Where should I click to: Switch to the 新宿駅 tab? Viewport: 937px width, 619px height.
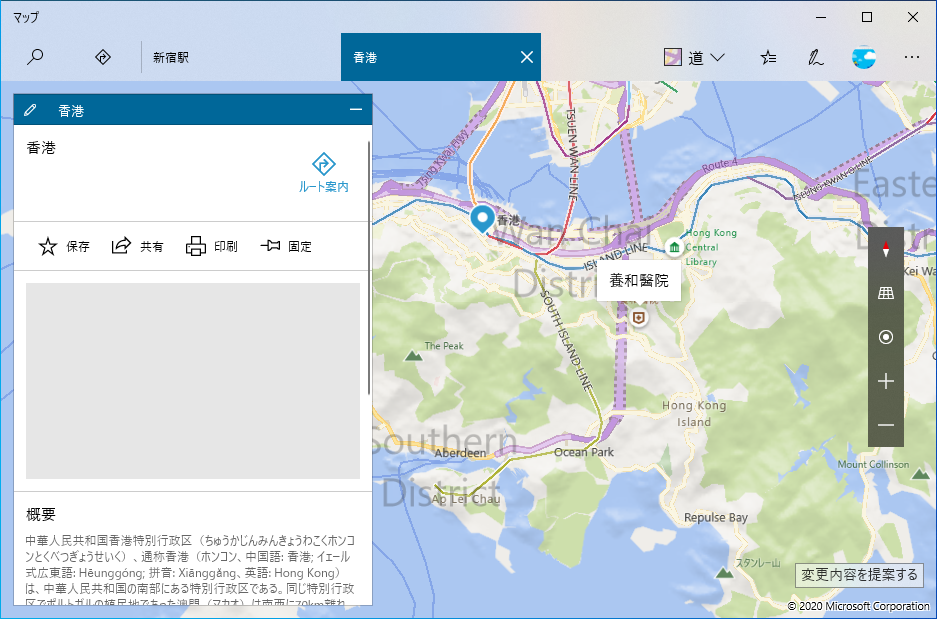pos(171,58)
